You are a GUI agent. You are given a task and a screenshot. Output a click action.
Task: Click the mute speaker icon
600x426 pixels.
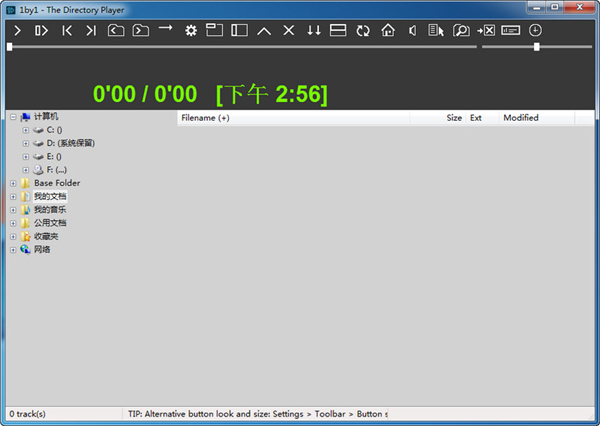(x=412, y=31)
